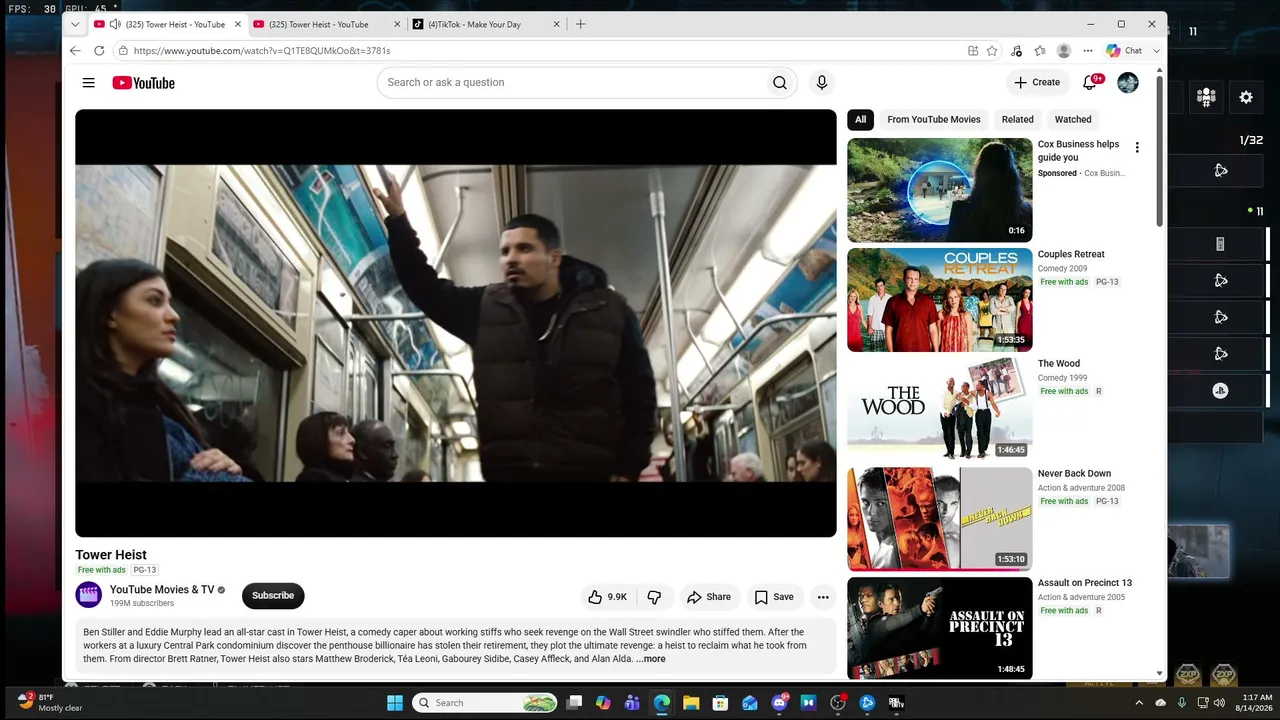Open YouTube Movies & TV channel avatar
Screen dimensions: 1280x720
89,595
